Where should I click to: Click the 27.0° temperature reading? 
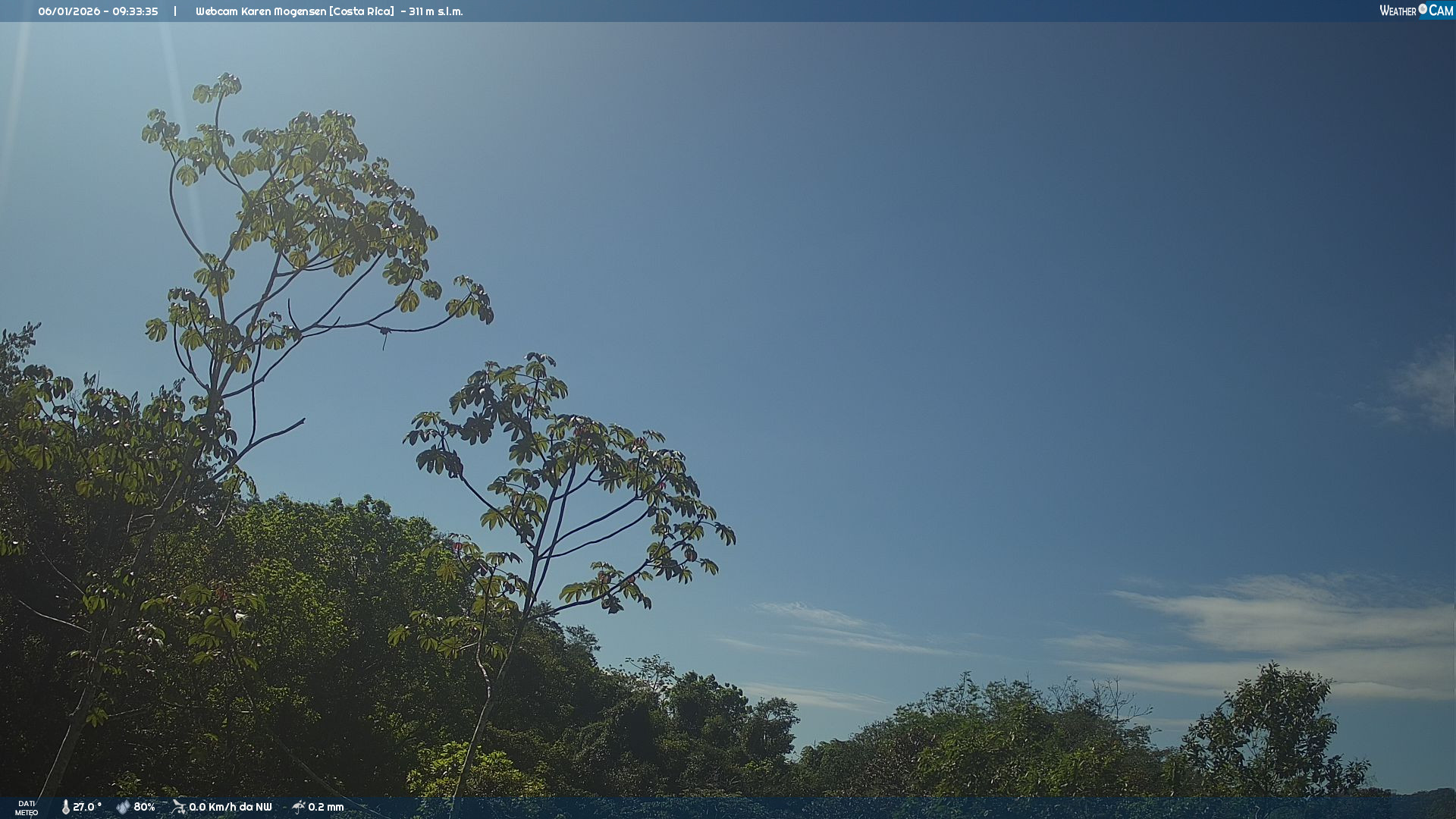click(87, 807)
